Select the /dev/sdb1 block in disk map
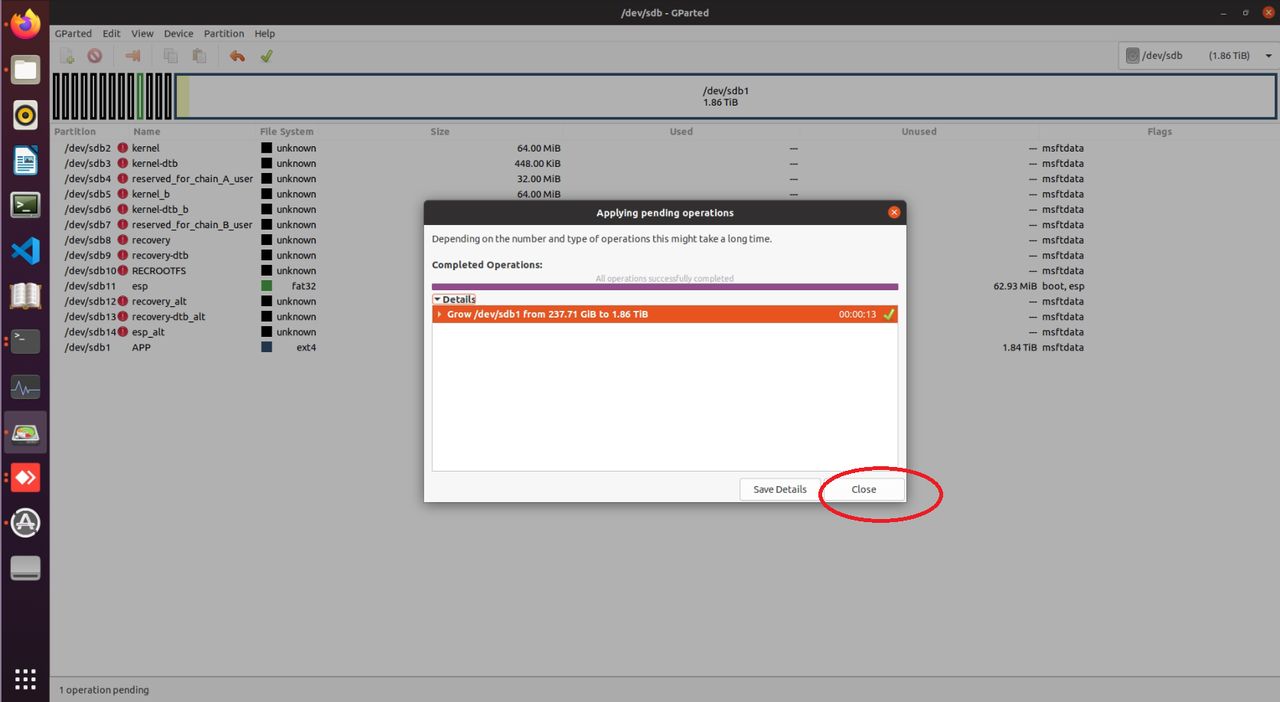The width and height of the screenshot is (1280, 702). click(726, 96)
